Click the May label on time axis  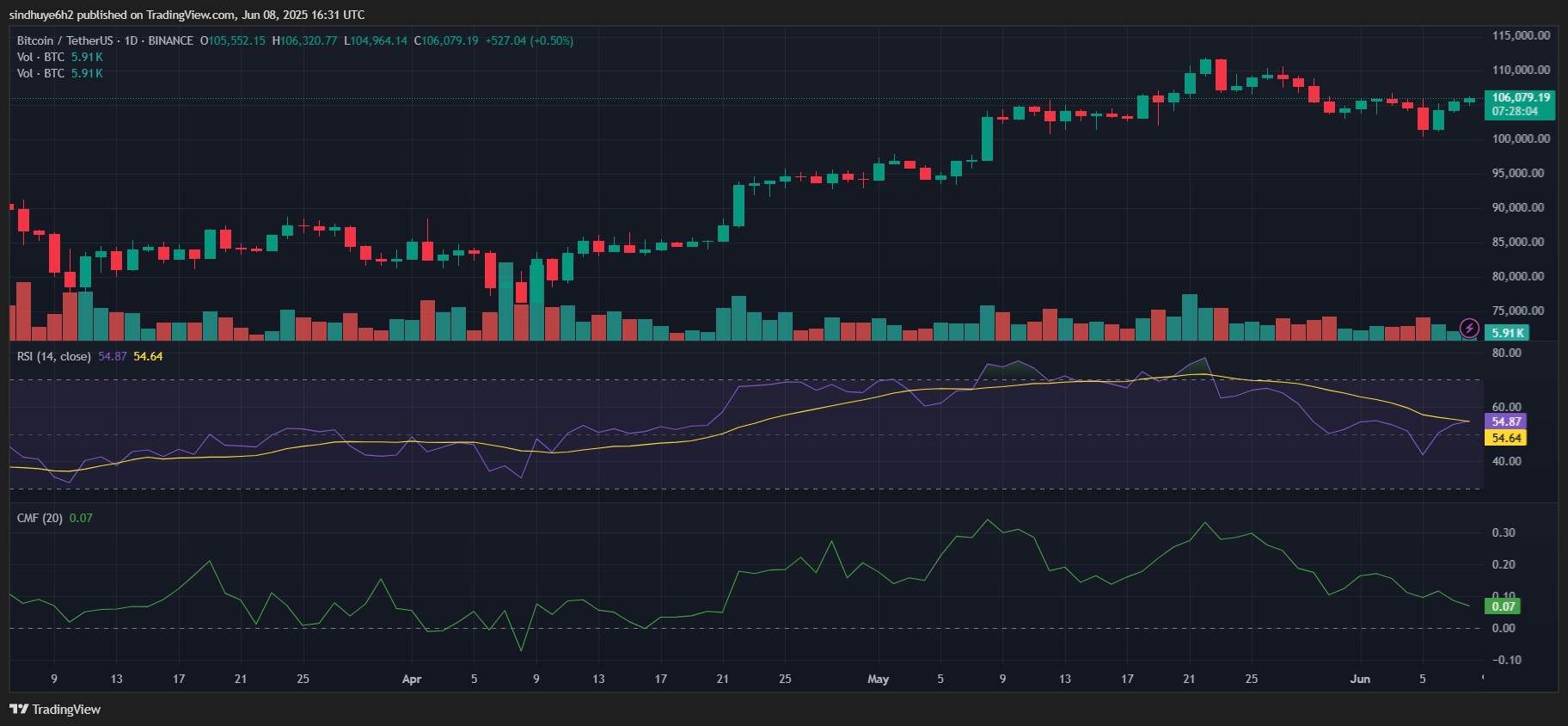point(878,679)
